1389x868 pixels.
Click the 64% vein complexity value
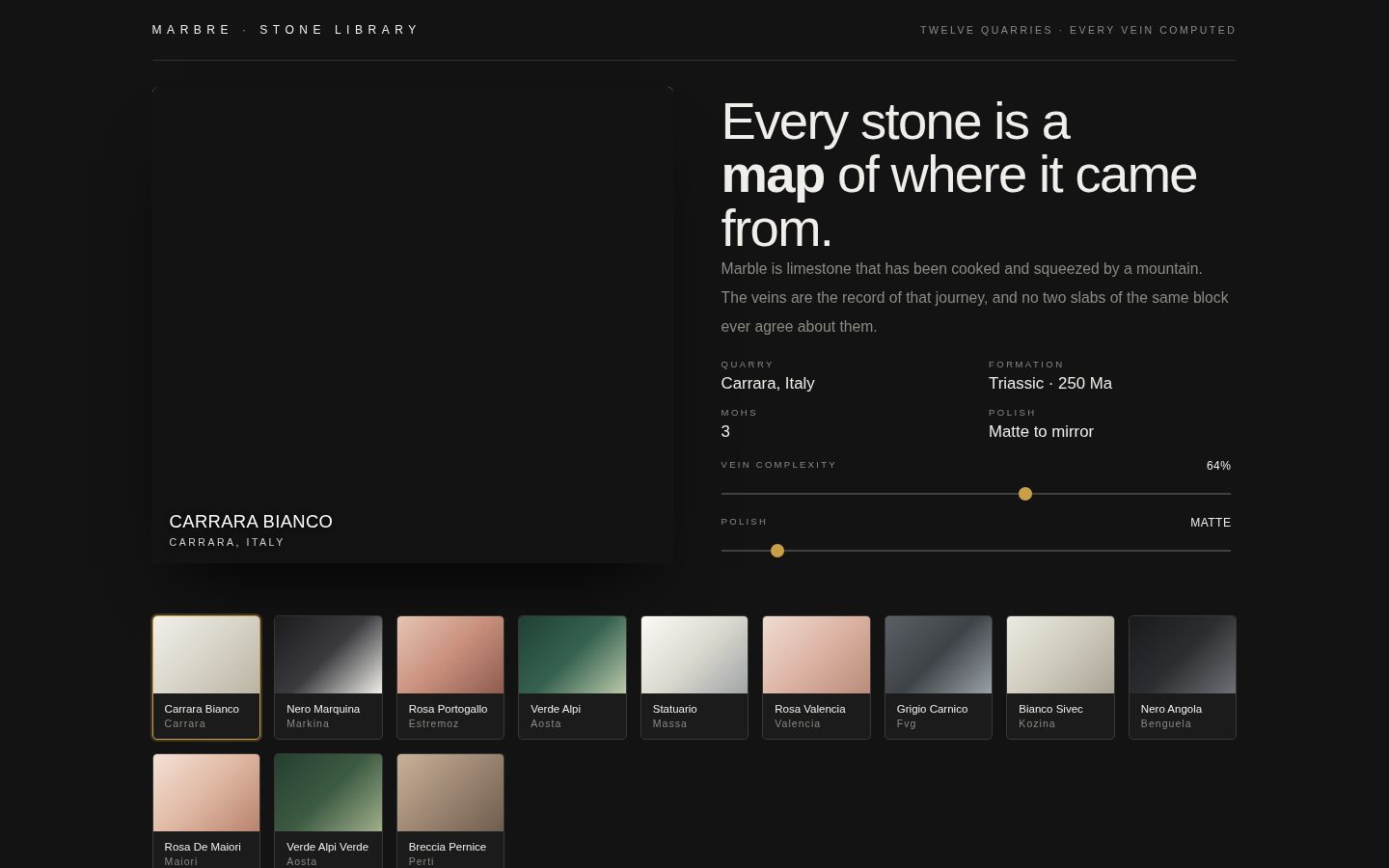click(1218, 466)
